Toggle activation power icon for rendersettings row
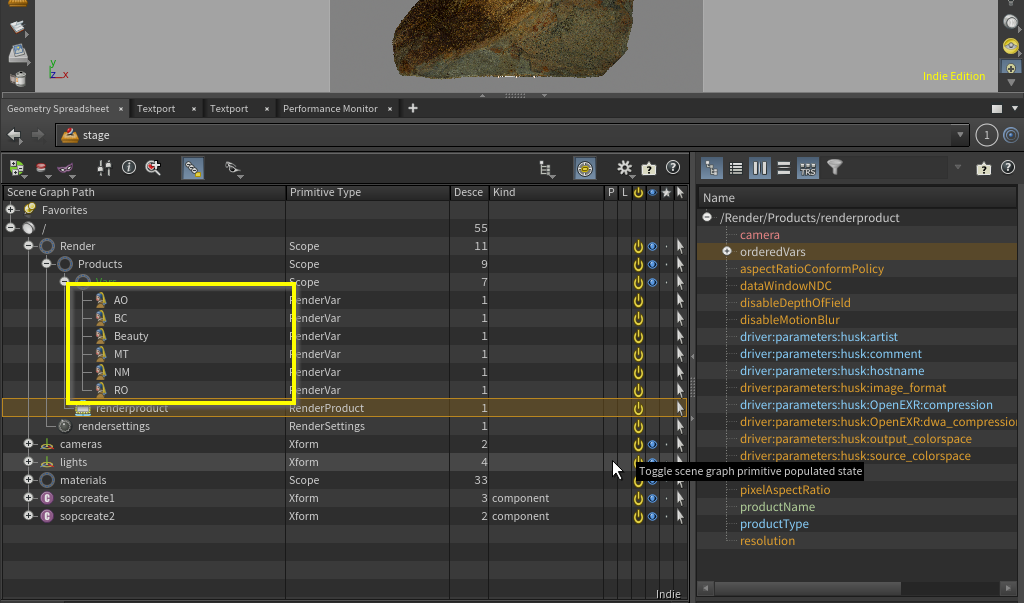Screen dimensions: 1024x603 [638, 427]
